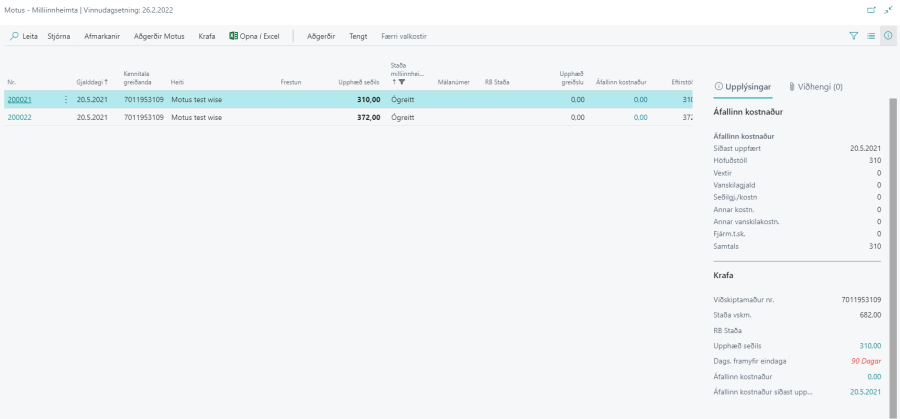Open page in new window icon

click(x=870, y=9)
